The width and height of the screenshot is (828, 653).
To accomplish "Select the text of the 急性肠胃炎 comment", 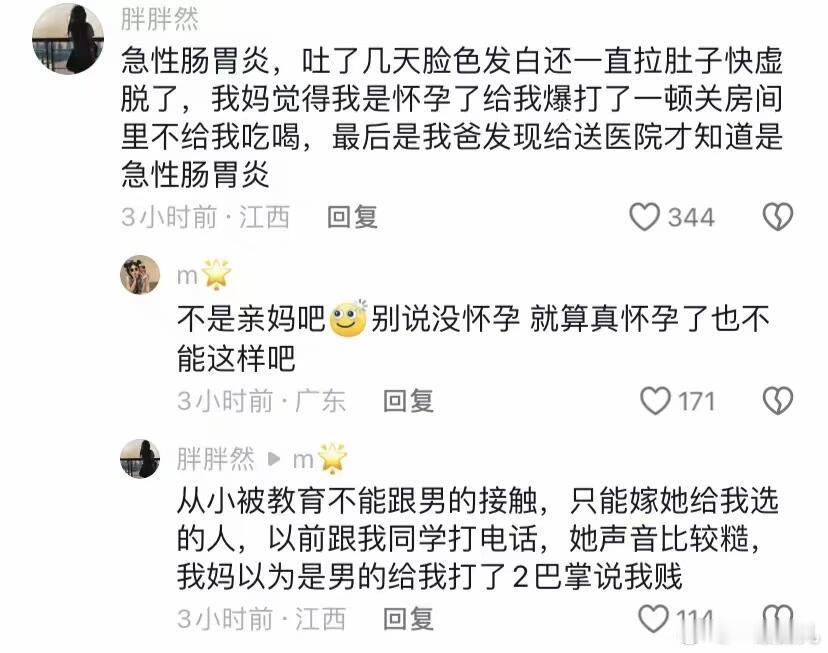I will [x=451, y=117].
